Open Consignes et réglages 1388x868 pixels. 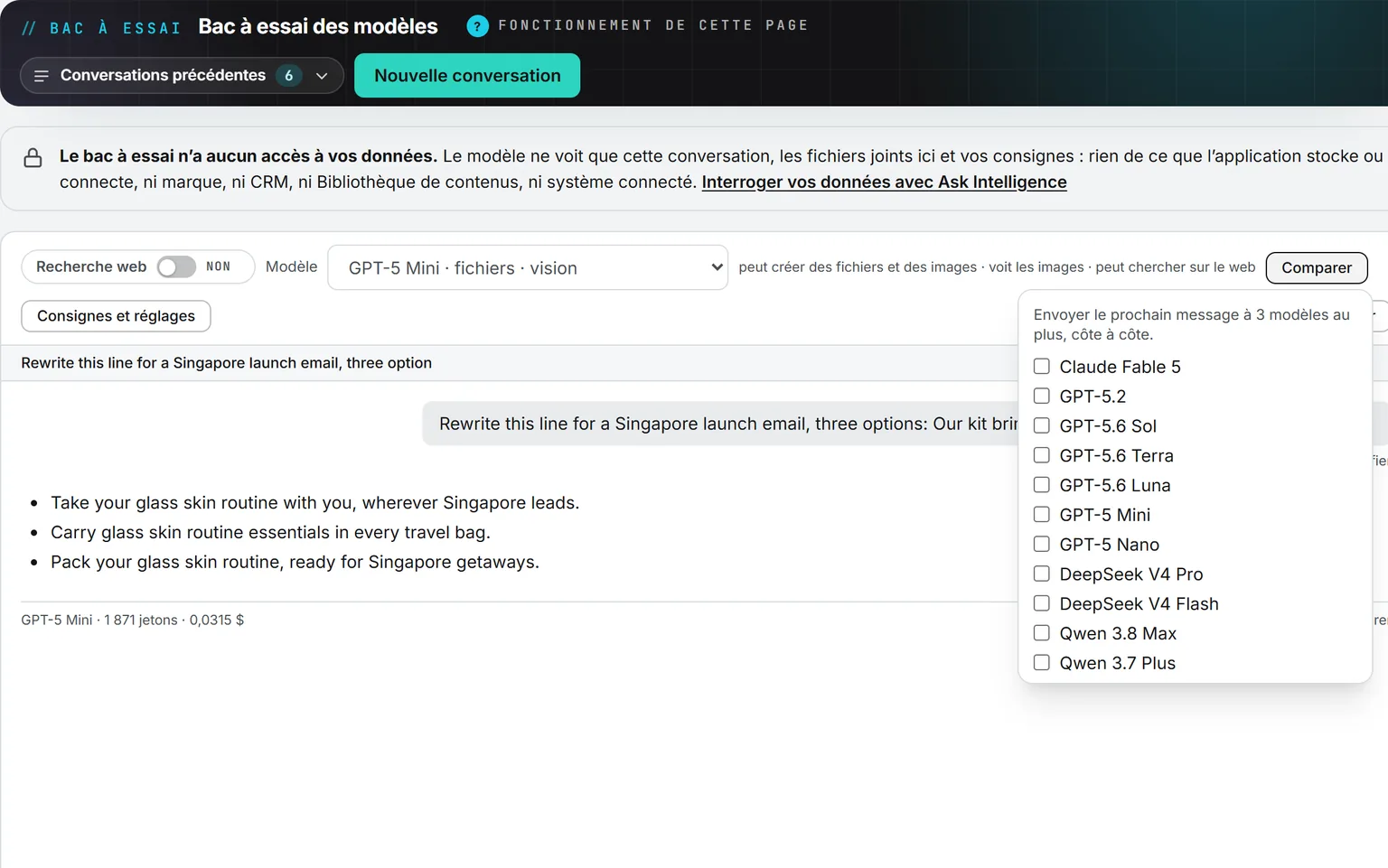(x=116, y=316)
